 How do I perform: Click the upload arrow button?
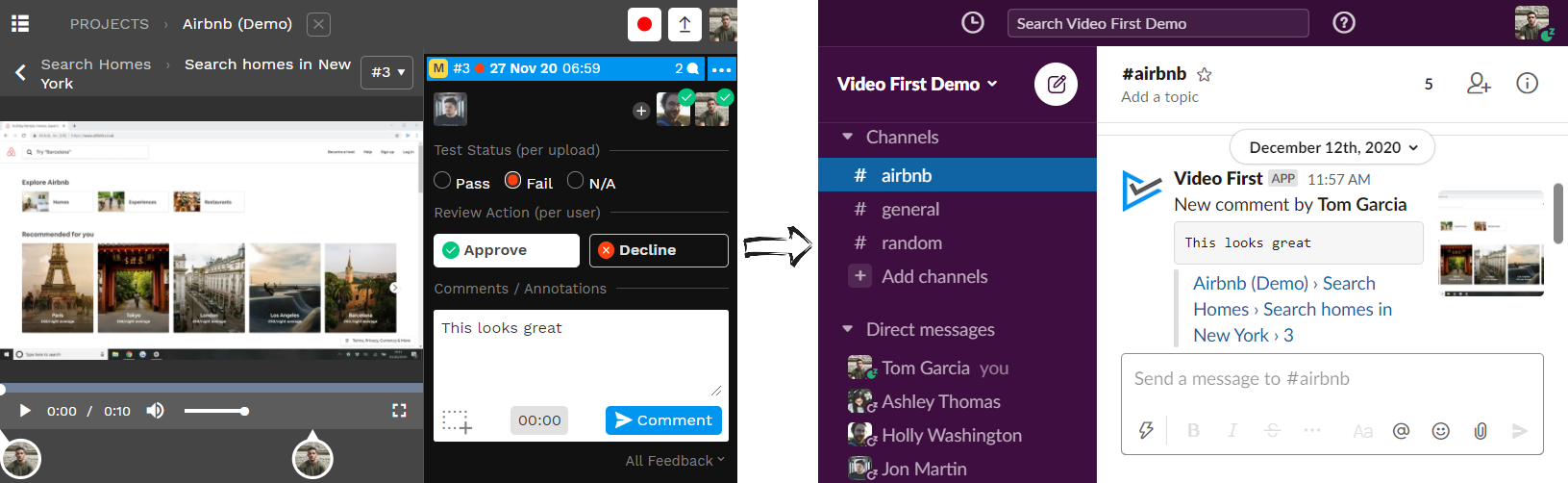(684, 24)
